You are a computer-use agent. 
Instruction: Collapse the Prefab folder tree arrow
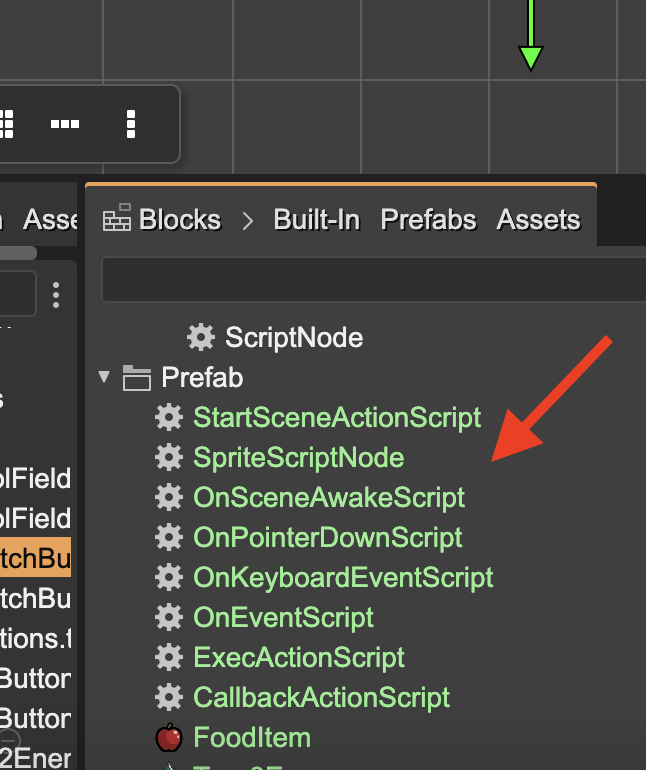pyautogui.click(x=104, y=378)
